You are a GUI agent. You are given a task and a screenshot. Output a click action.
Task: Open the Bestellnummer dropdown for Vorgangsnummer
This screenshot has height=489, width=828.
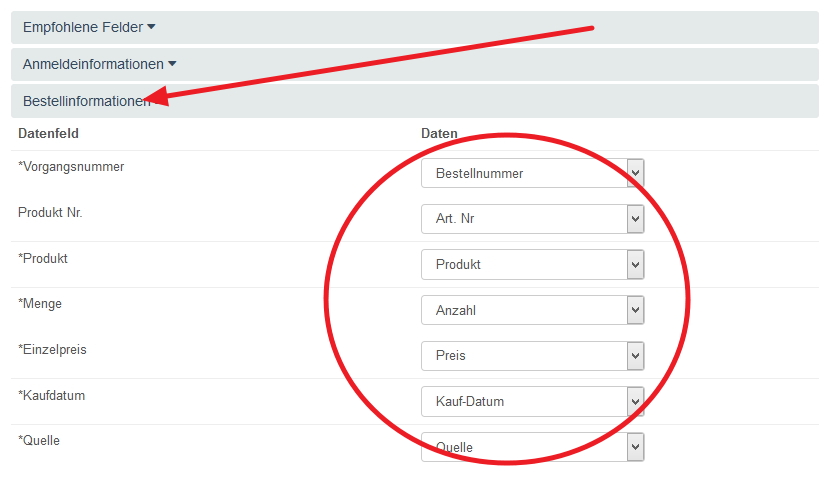[x=532, y=173]
